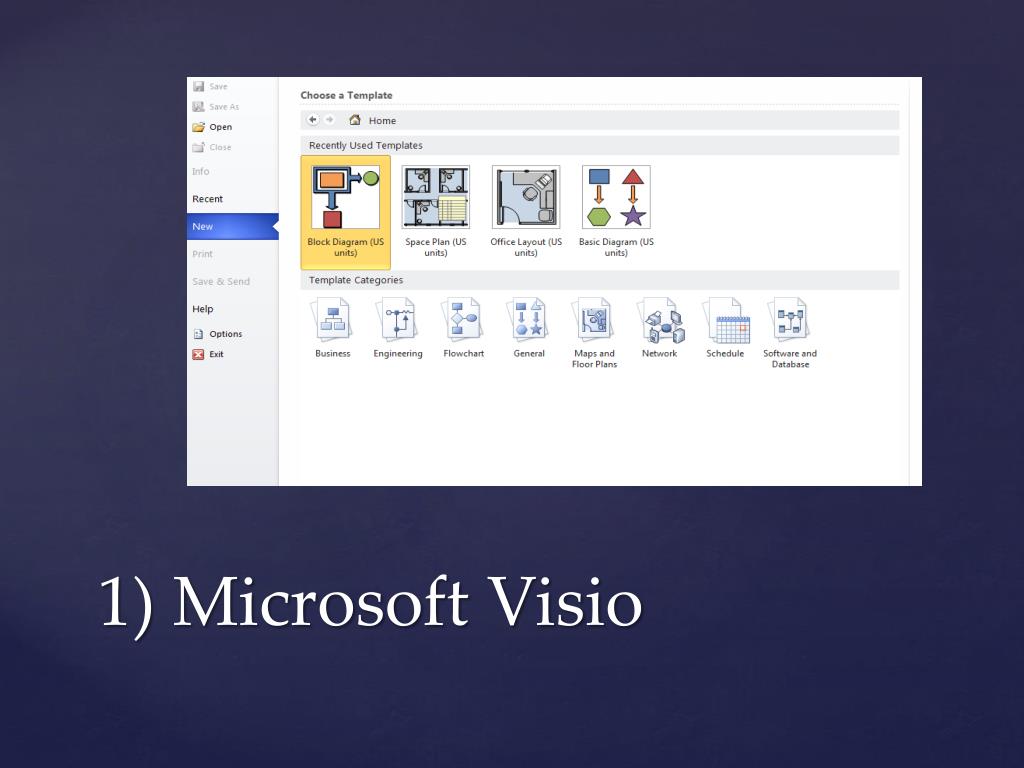The height and width of the screenshot is (768, 1024).
Task: Select the Block Diagram (US units) template
Action: coord(345,212)
